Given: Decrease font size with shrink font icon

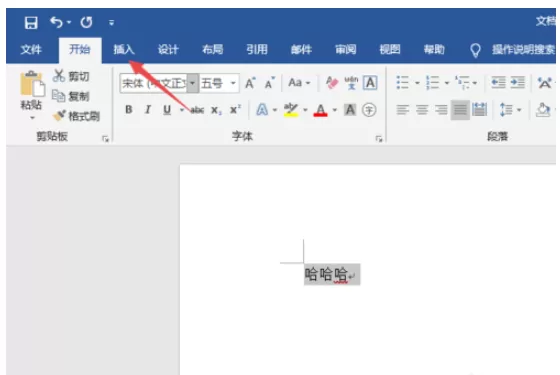Looking at the screenshot, I should (270, 83).
